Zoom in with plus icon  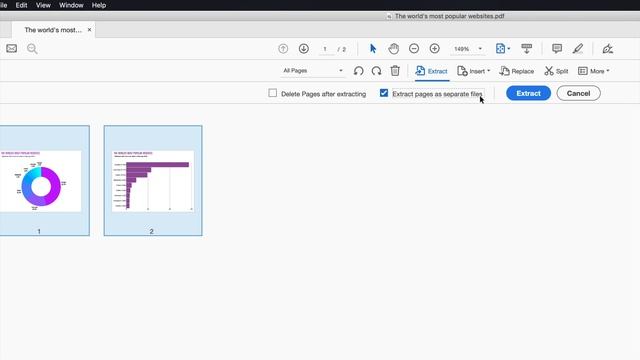(x=434, y=49)
